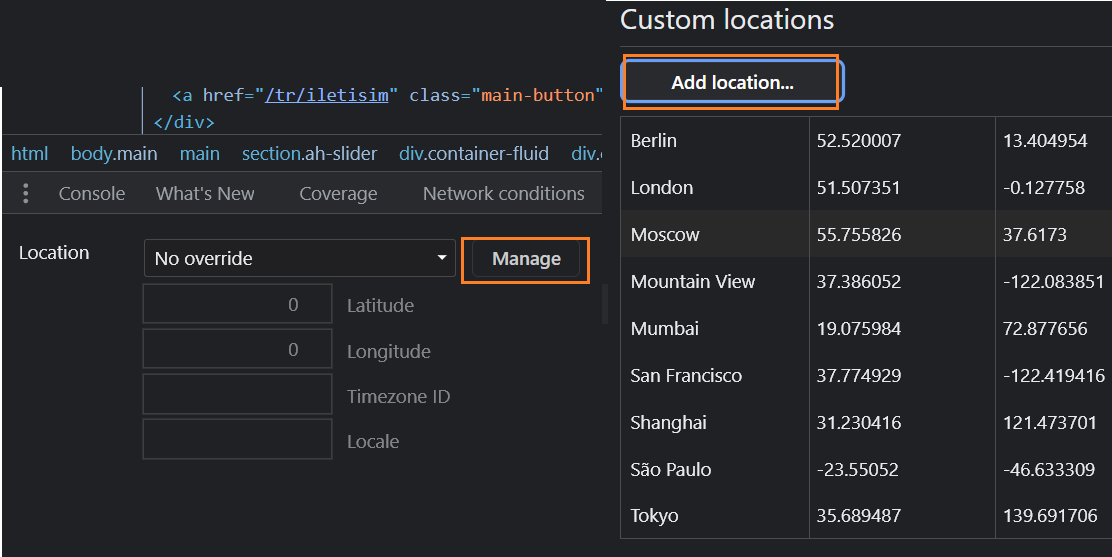This screenshot has width=1112, height=557.
Task: Select the Mumbai location row
Action: point(866,329)
